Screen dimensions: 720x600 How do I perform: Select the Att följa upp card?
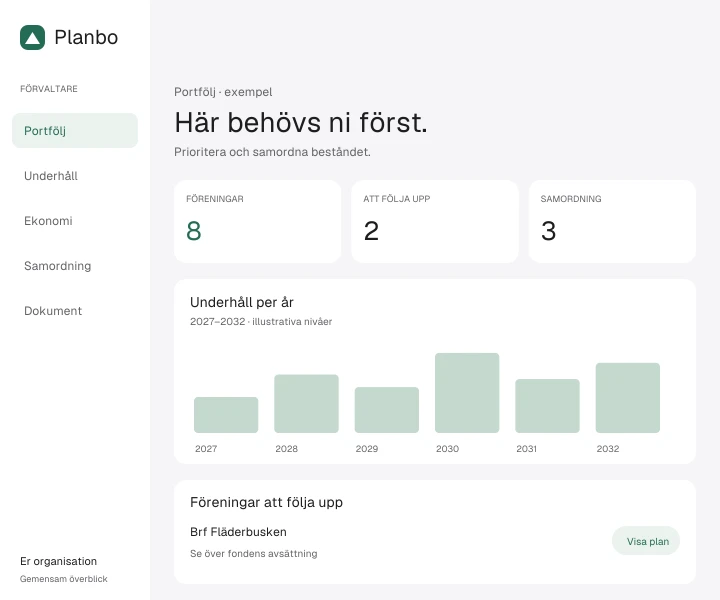coord(435,222)
